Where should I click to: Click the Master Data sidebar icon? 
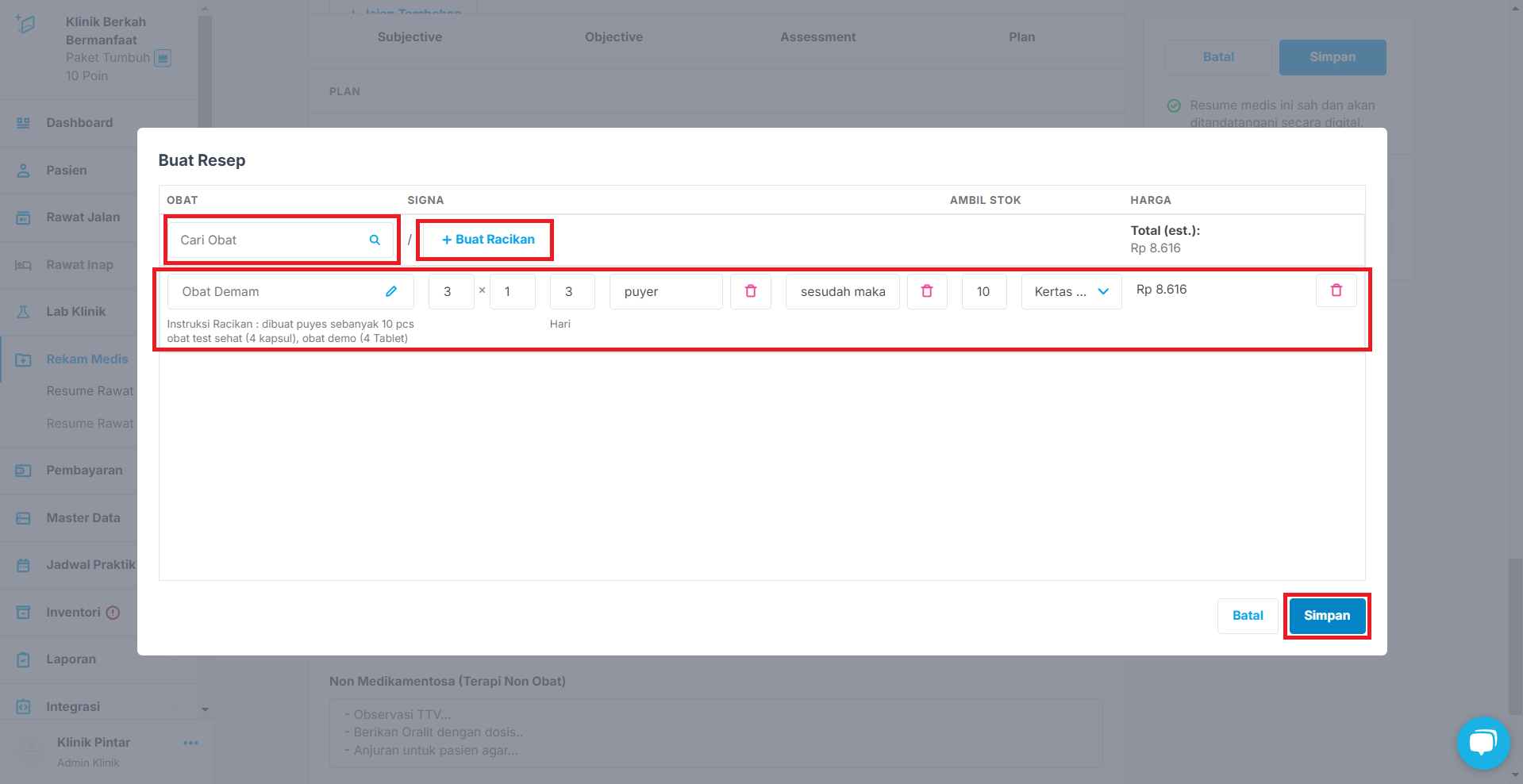(23, 518)
